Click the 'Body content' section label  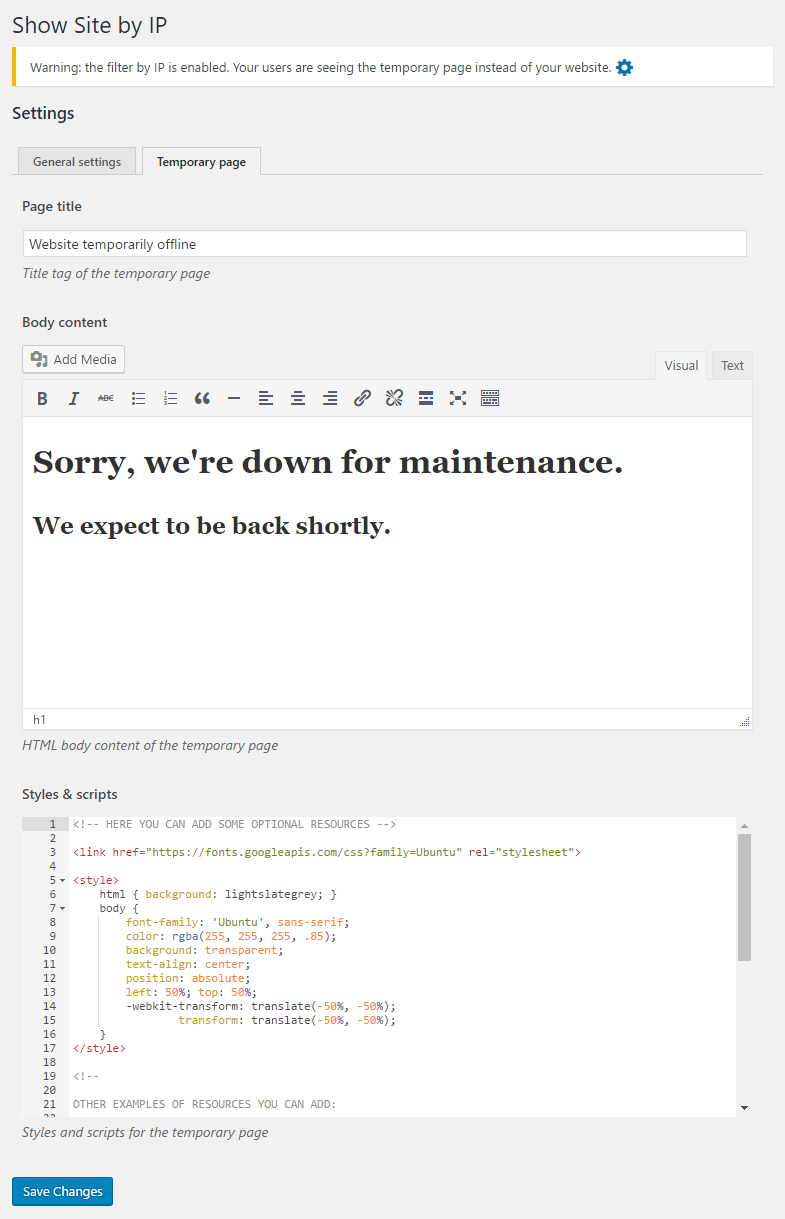point(64,322)
